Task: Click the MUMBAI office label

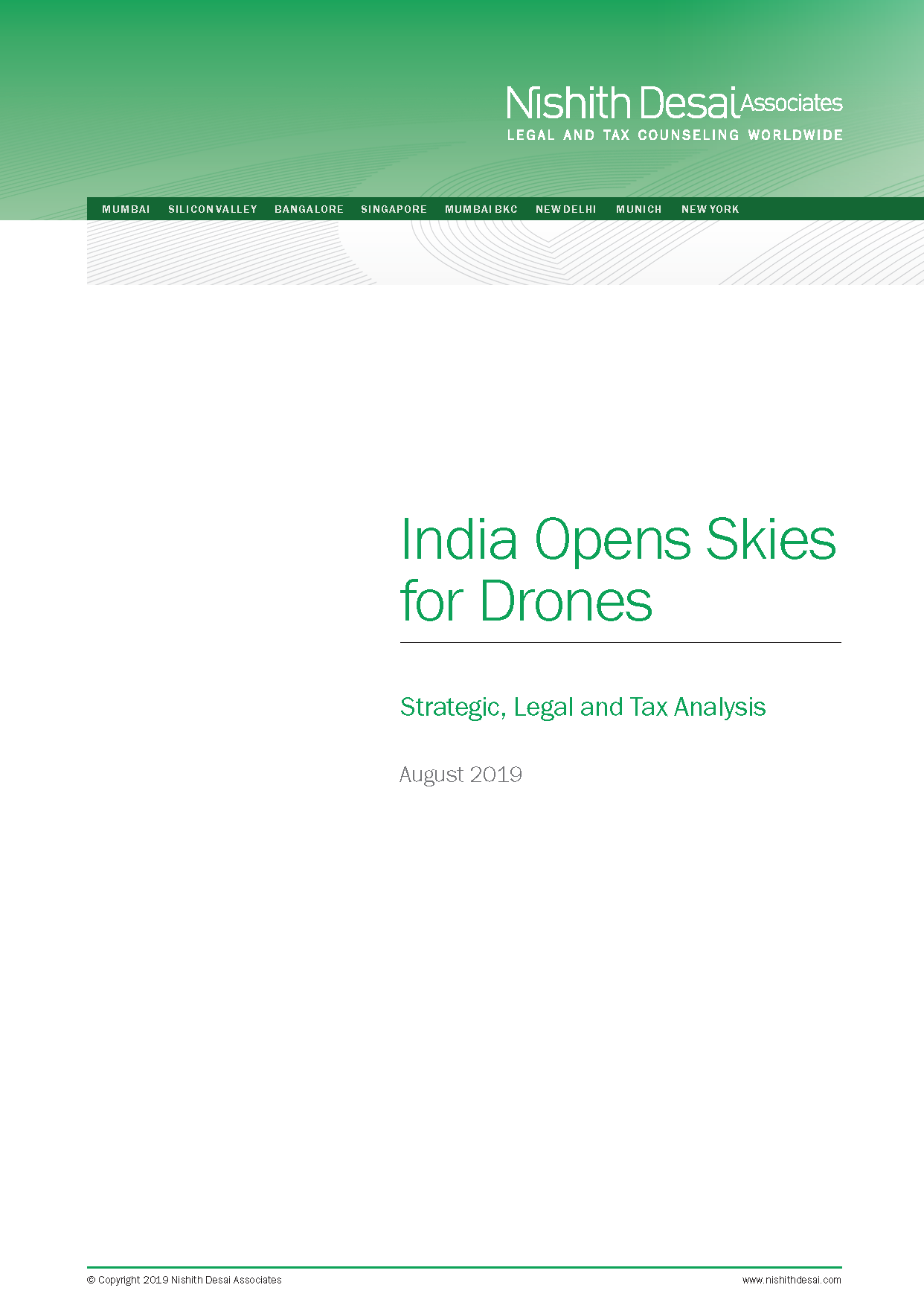Action: 126,209
